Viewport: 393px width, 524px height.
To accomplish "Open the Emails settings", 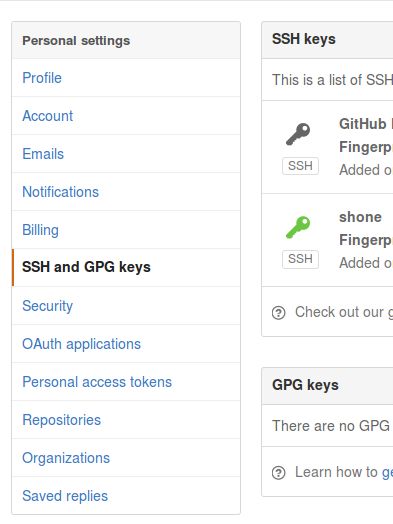I will (126, 154).
